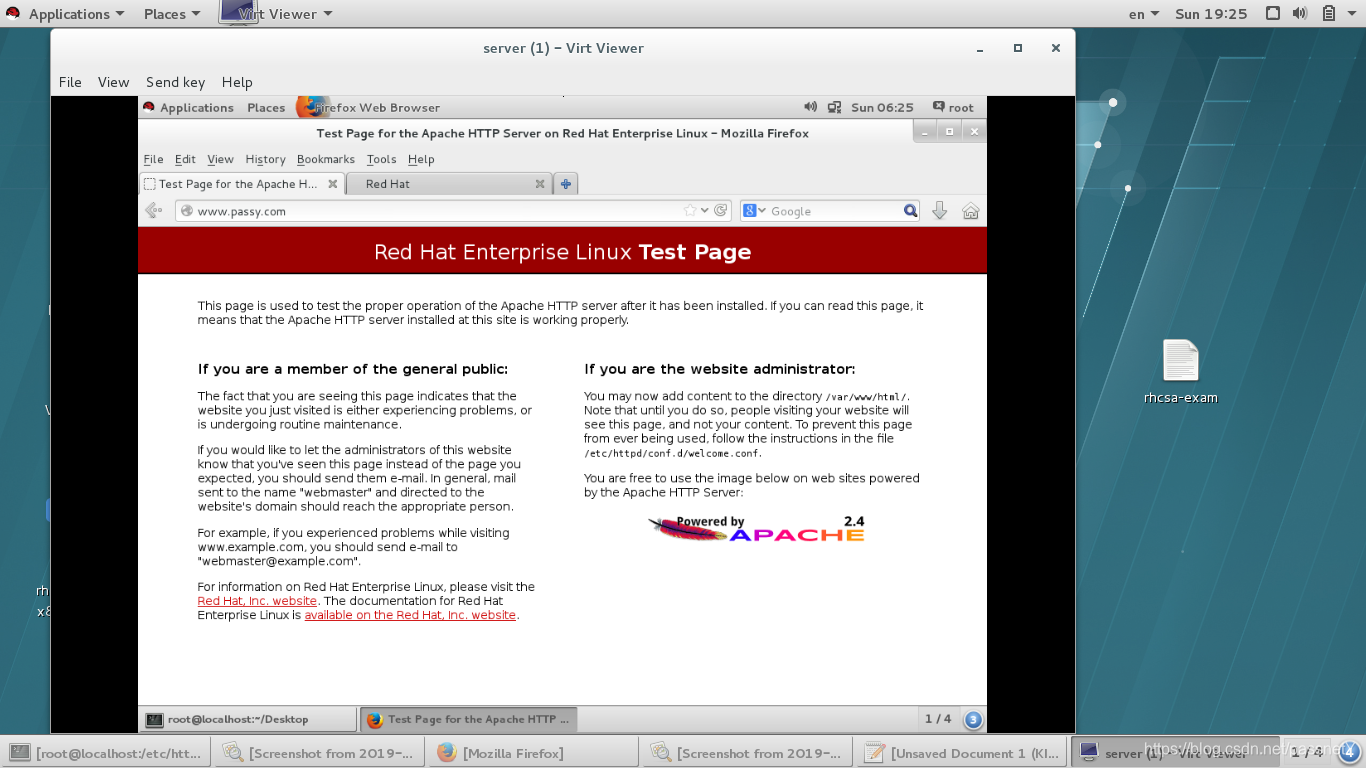Open Firefox Help menu

[x=421, y=159]
